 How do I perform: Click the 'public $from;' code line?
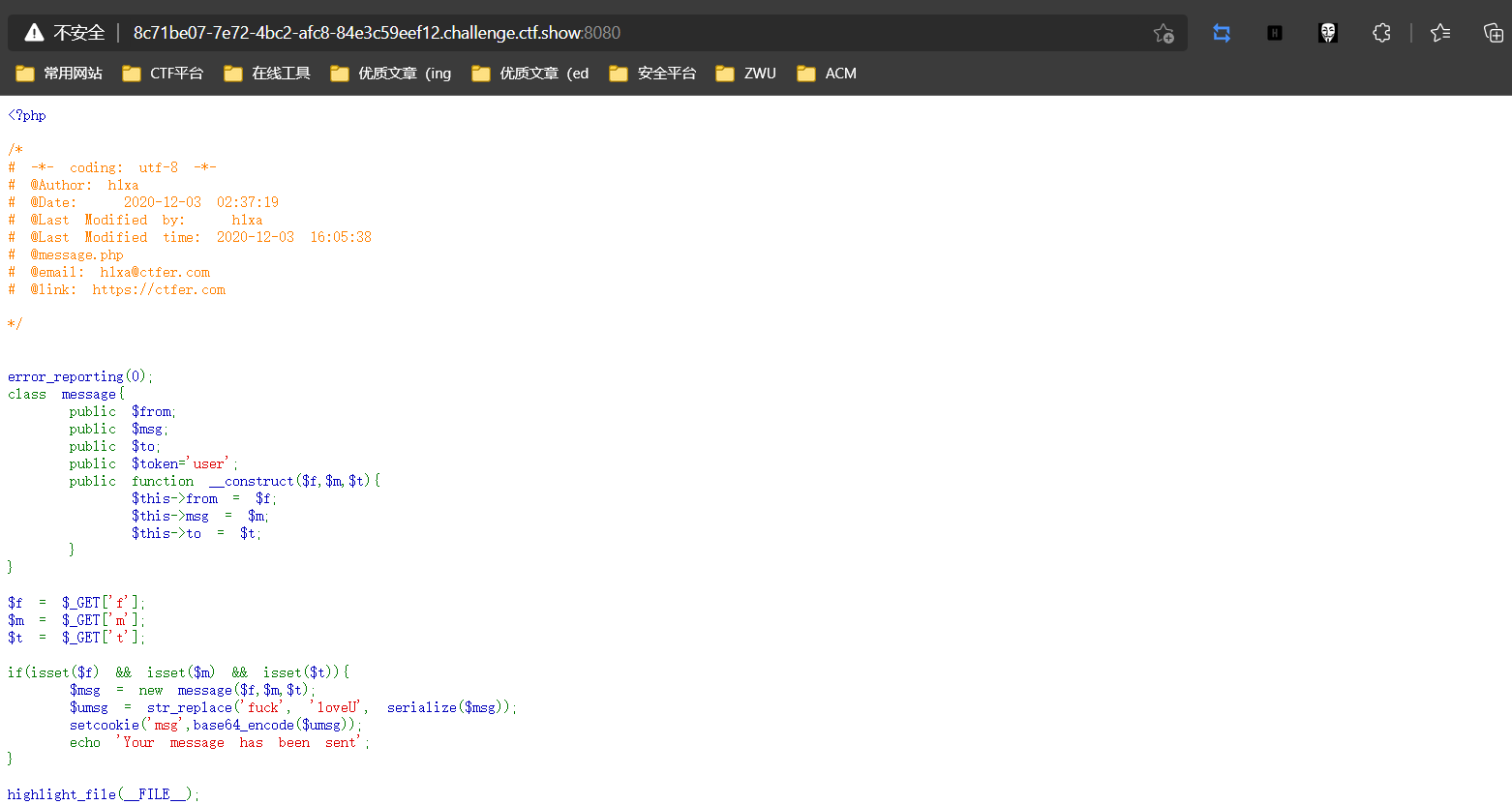tap(122, 411)
